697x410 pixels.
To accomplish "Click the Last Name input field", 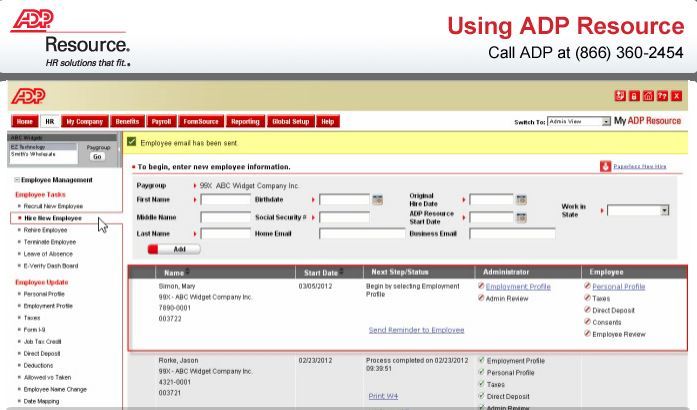I will (x=225, y=233).
